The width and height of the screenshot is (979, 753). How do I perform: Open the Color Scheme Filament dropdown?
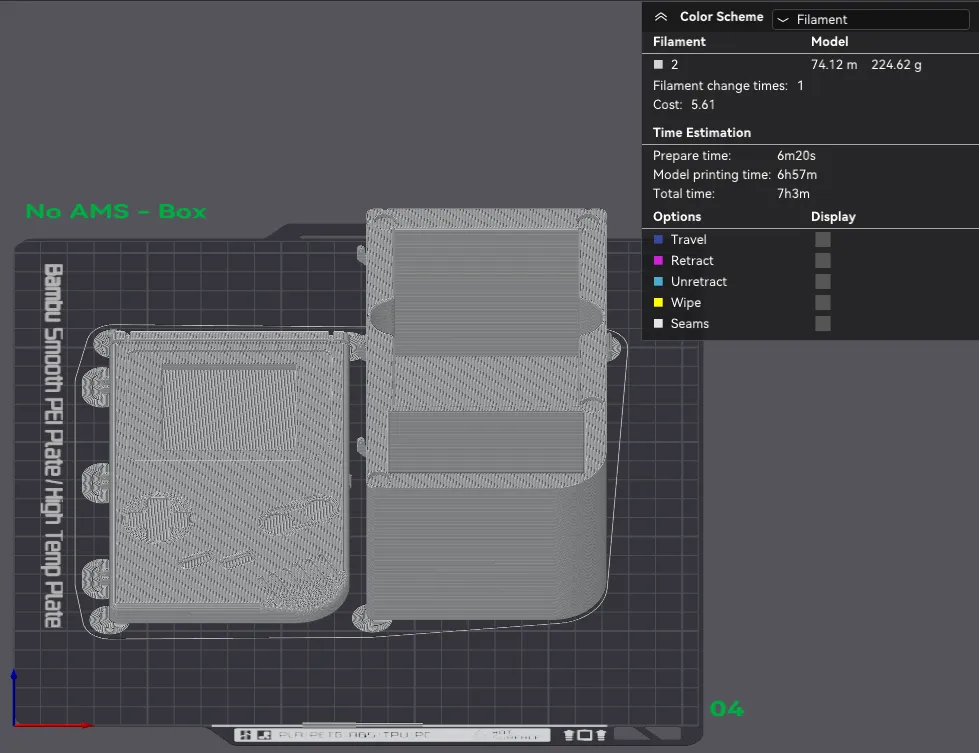[870, 19]
